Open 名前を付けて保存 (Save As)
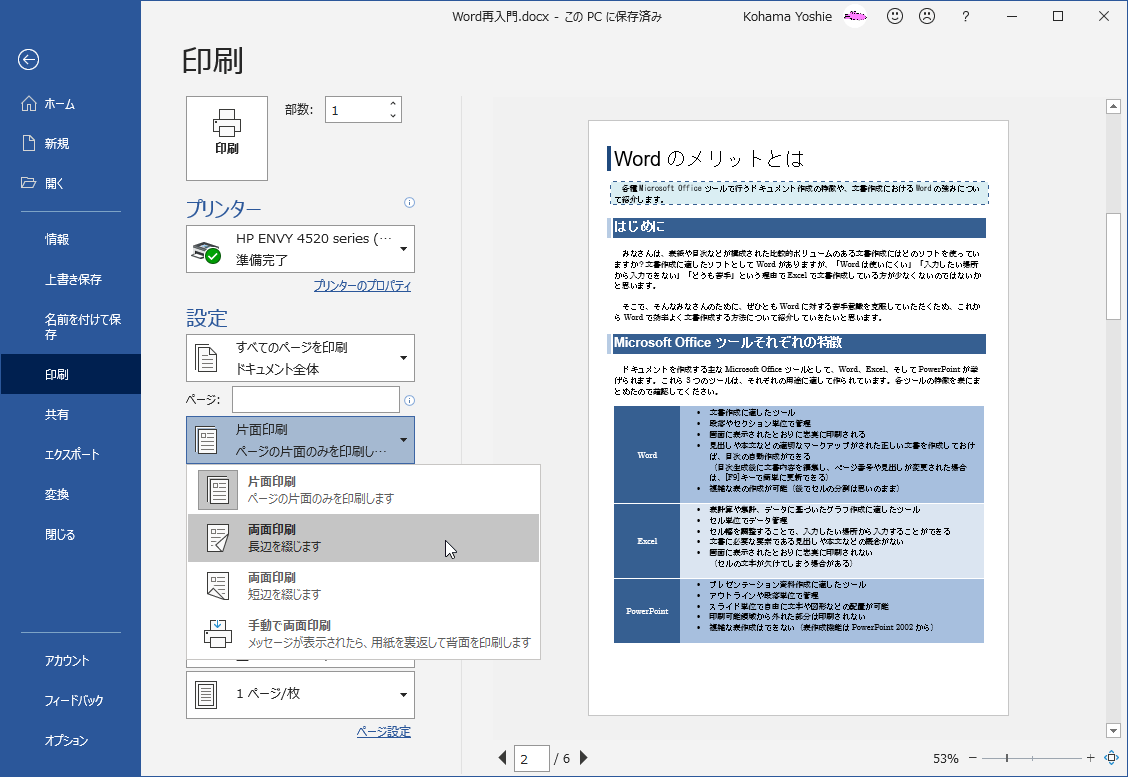This screenshot has width=1128, height=777. click(70, 327)
